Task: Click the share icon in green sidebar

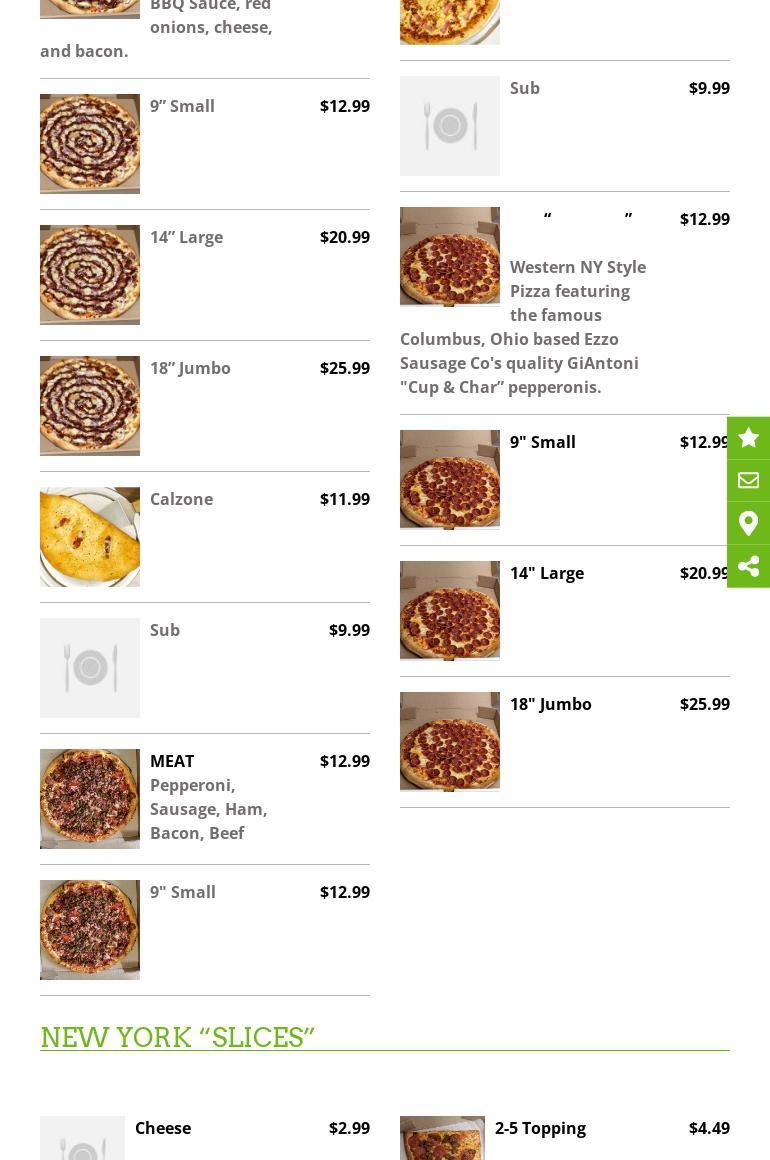Action: tap(748, 566)
